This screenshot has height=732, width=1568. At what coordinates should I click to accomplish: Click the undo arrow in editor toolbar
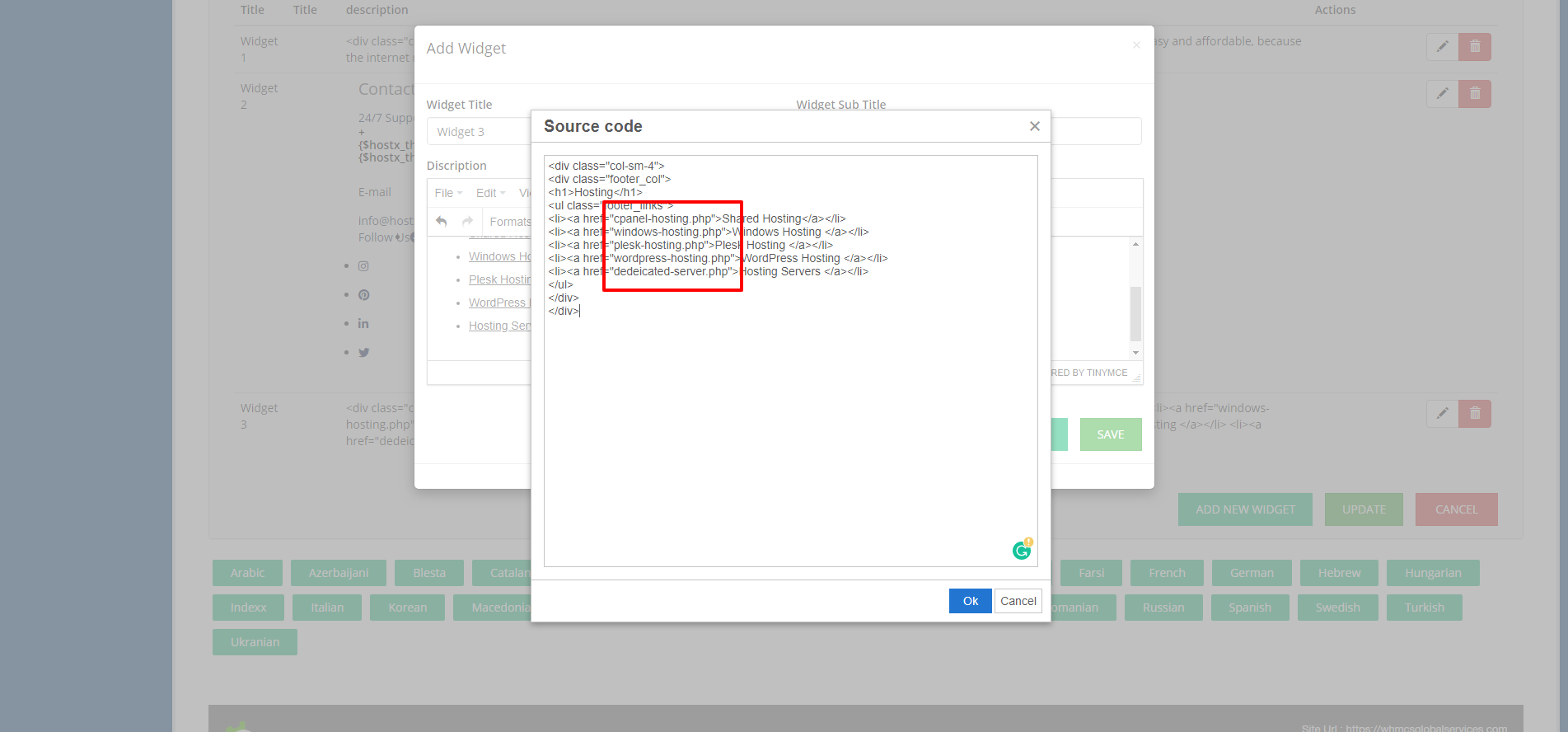(x=442, y=222)
